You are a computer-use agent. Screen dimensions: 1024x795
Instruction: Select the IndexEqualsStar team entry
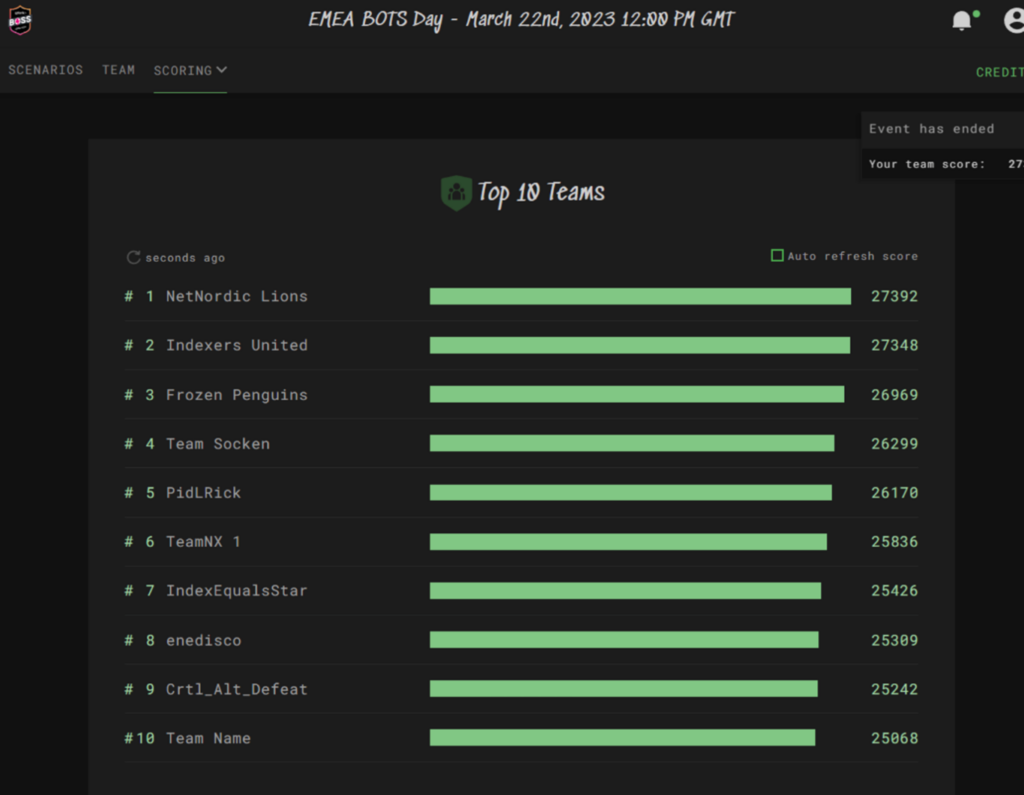(236, 591)
